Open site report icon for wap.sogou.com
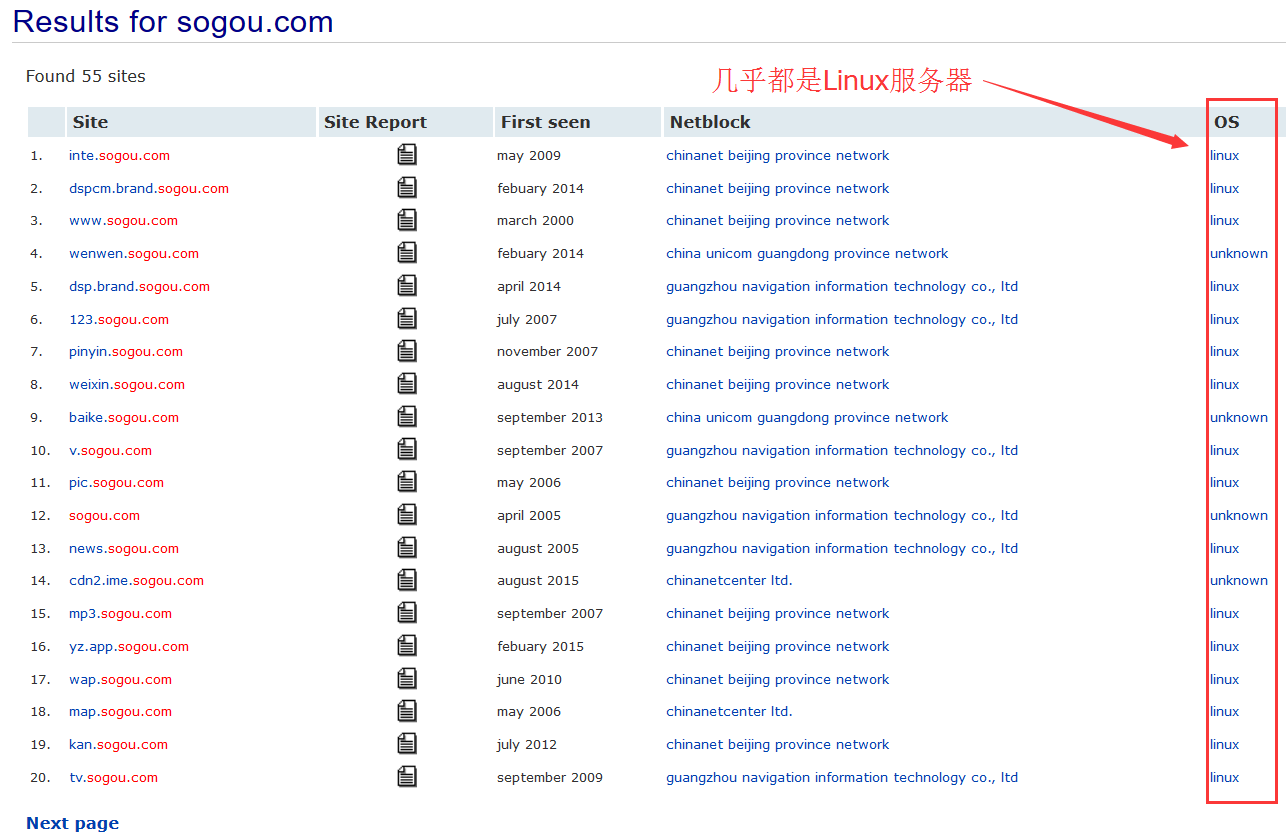 coord(407,679)
